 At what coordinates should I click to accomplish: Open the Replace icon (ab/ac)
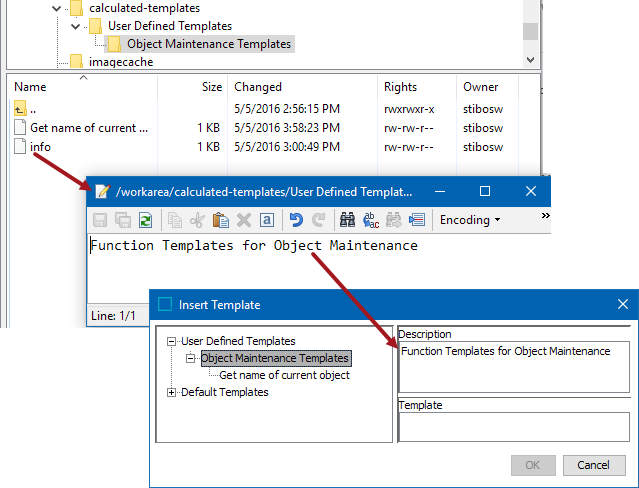371,220
